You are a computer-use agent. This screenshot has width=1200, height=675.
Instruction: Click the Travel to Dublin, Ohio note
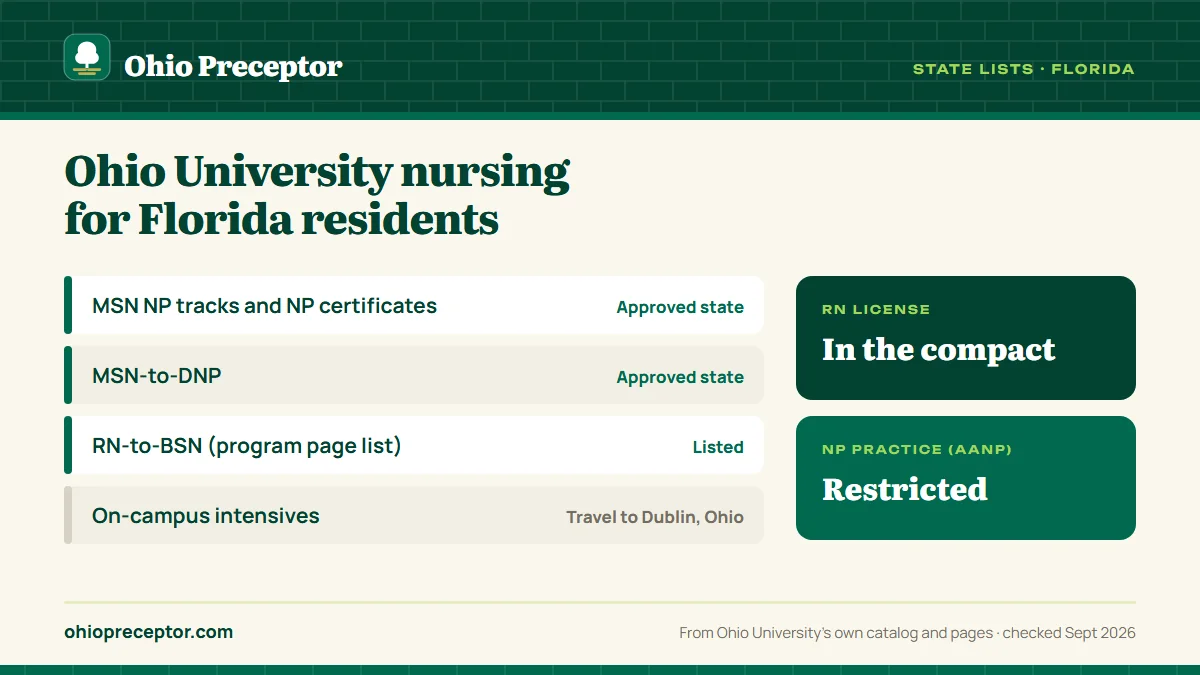pos(655,517)
